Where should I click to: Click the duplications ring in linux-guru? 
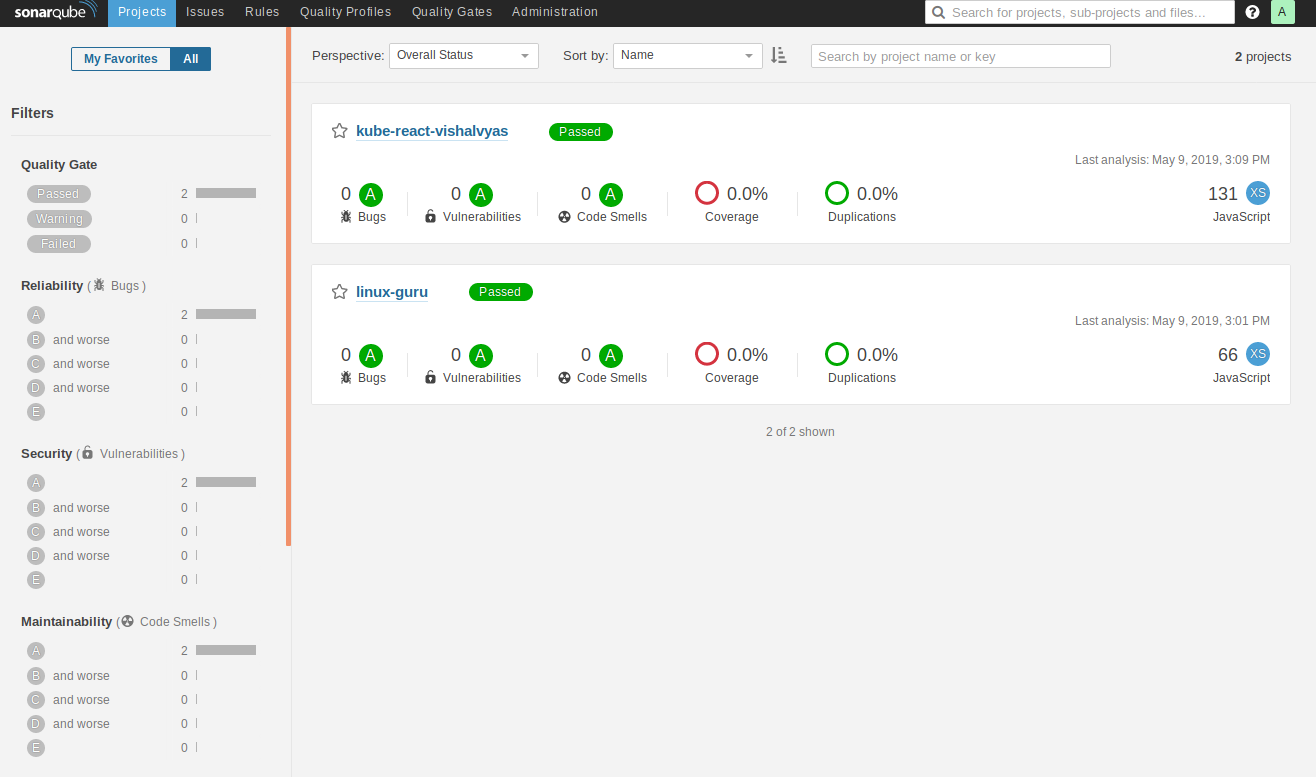click(837, 354)
